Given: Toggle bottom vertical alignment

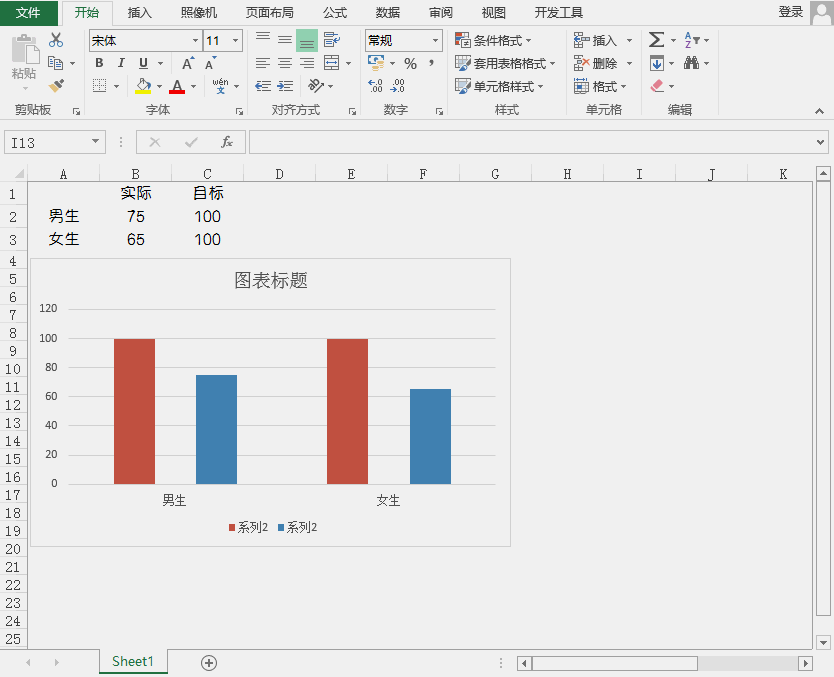Looking at the screenshot, I should [x=307, y=40].
